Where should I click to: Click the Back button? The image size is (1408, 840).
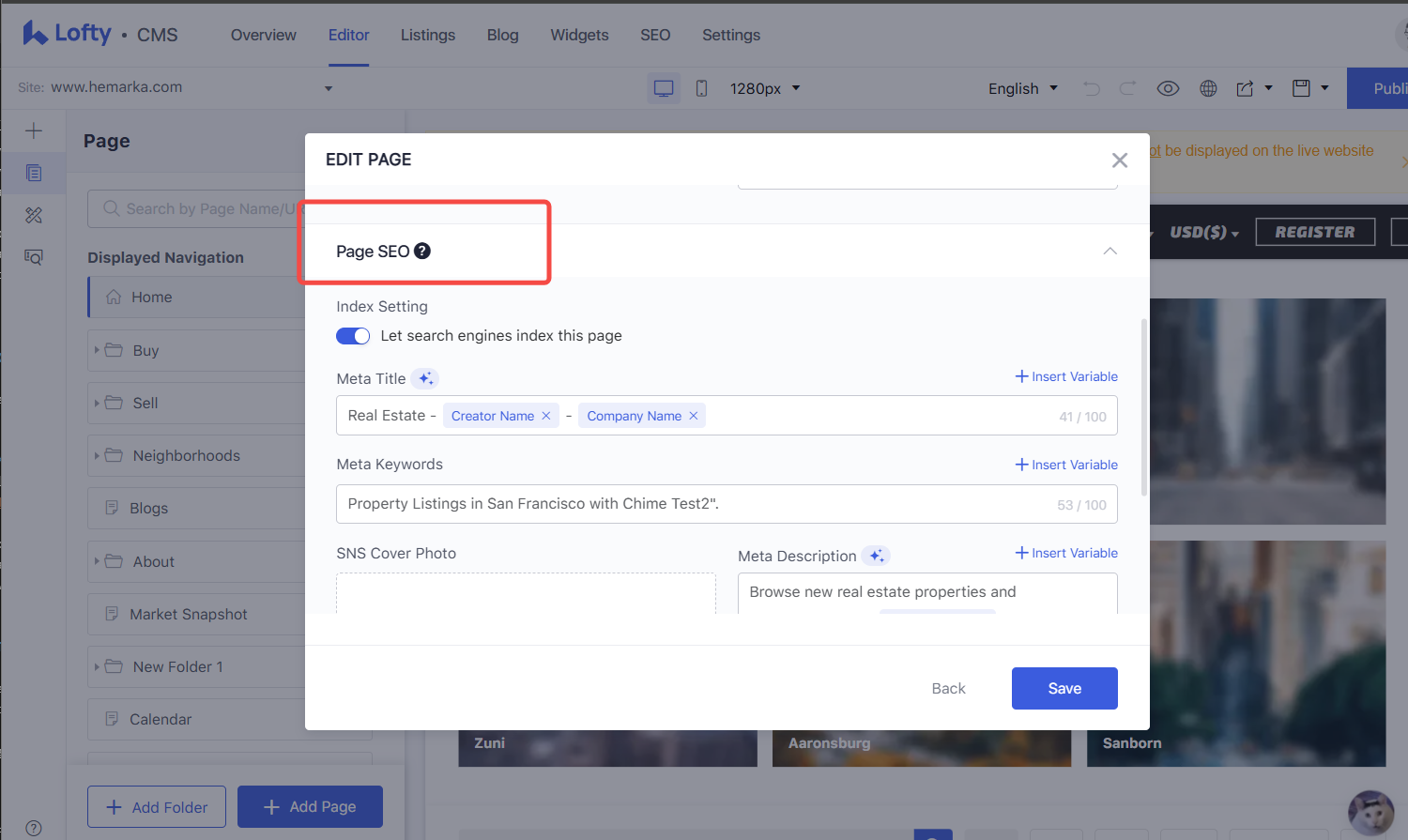(x=948, y=688)
